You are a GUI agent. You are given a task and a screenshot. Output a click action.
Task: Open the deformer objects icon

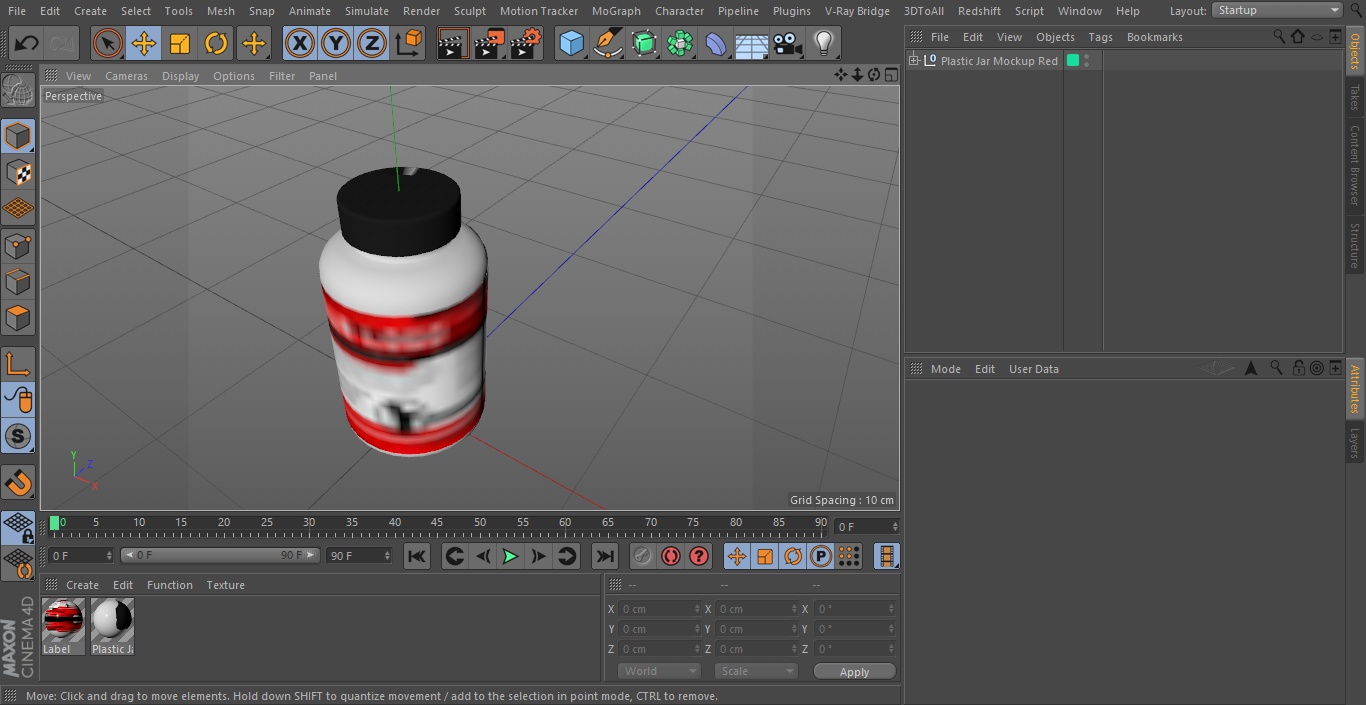click(x=716, y=44)
